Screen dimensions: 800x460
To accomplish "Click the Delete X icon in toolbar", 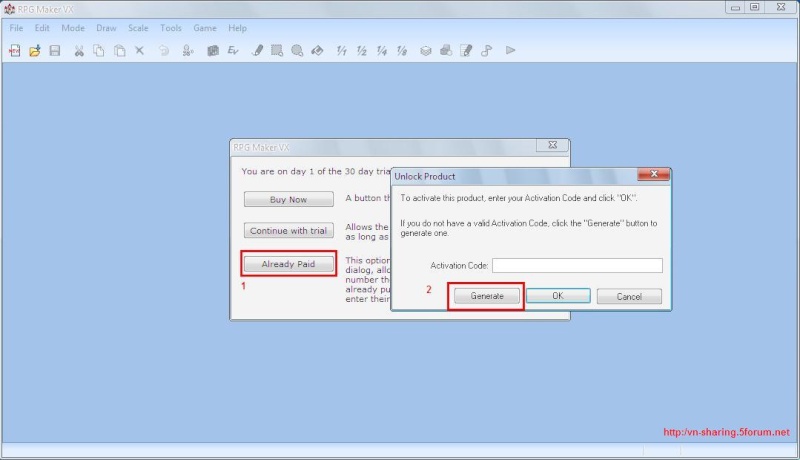I will point(139,50).
